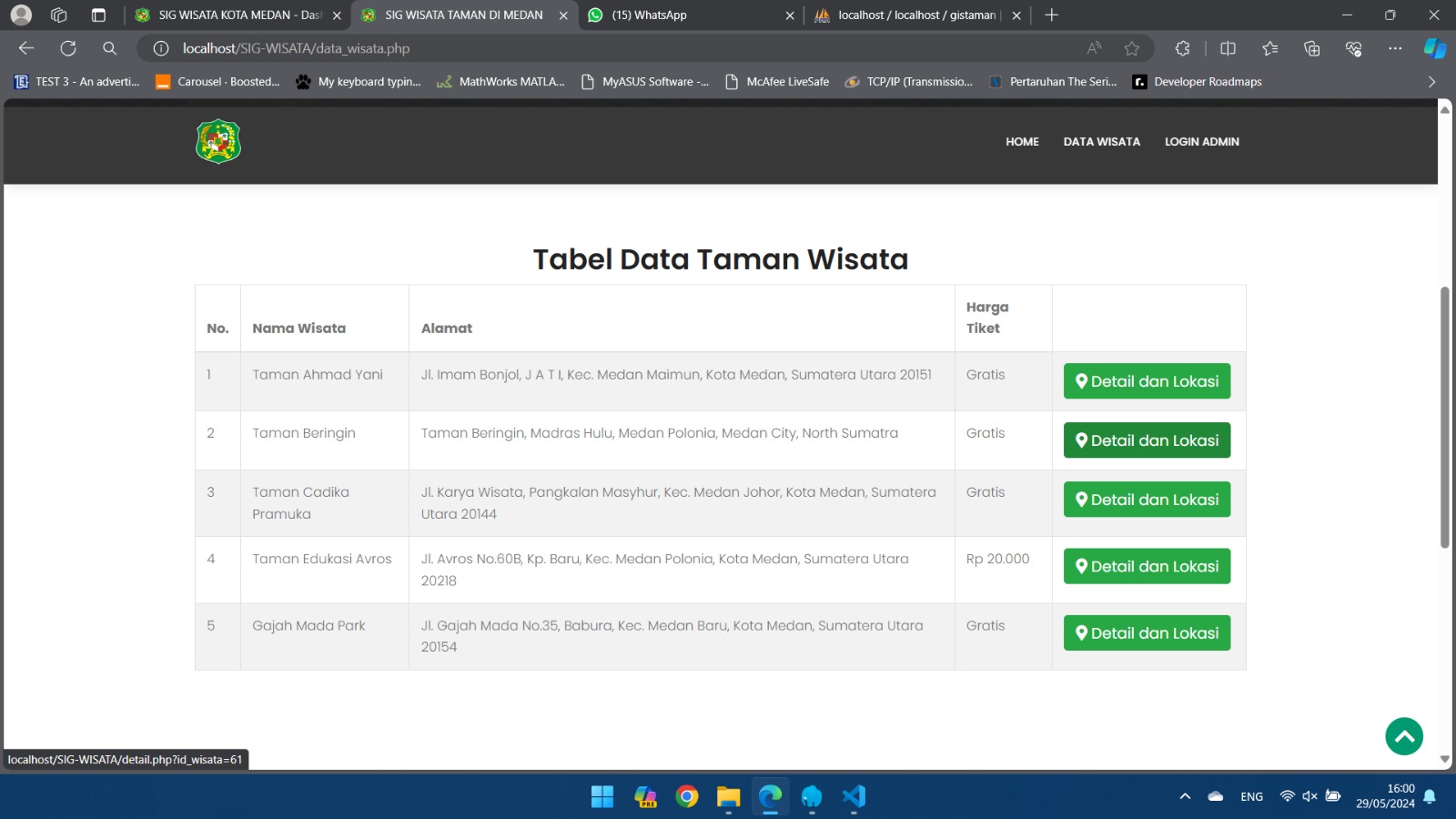Click the Medan city crest logo

[x=218, y=142]
